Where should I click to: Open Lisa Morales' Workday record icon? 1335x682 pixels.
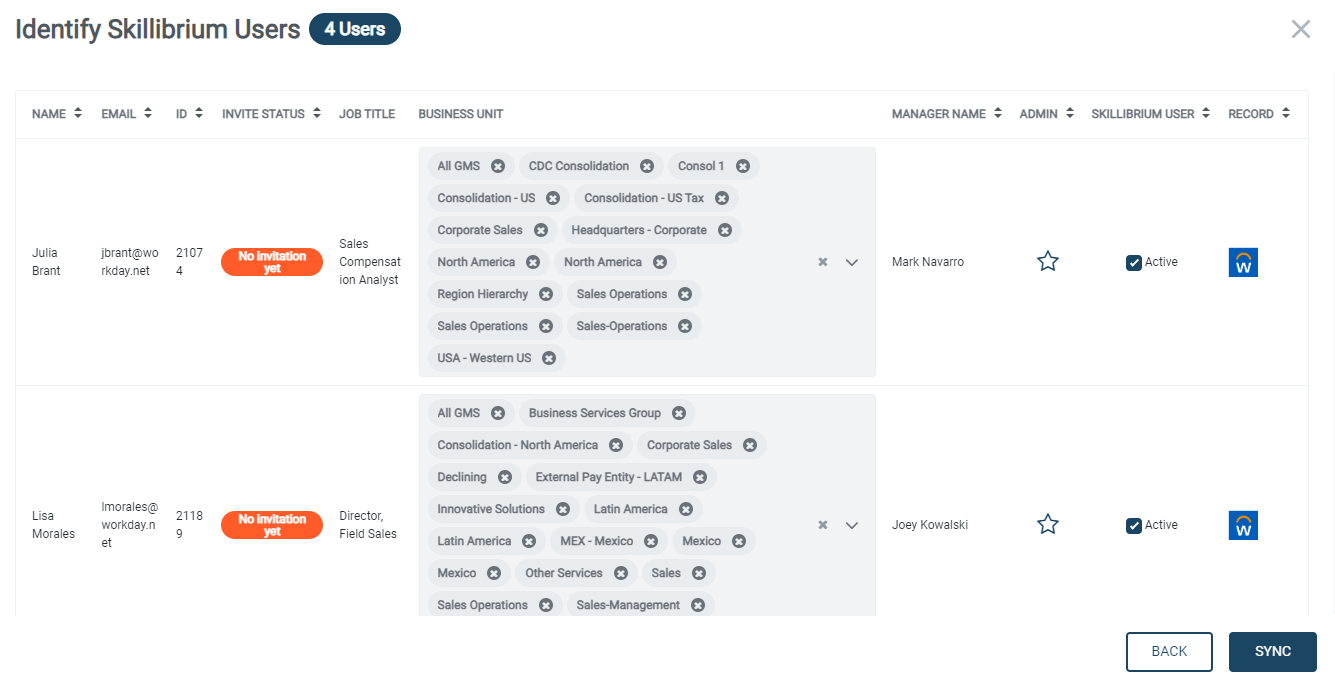click(1243, 525)
